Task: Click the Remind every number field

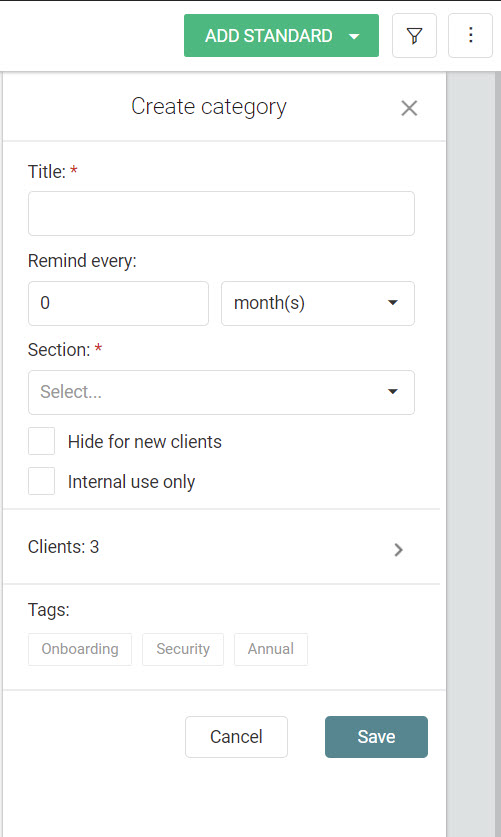Action: coord(118,303)
